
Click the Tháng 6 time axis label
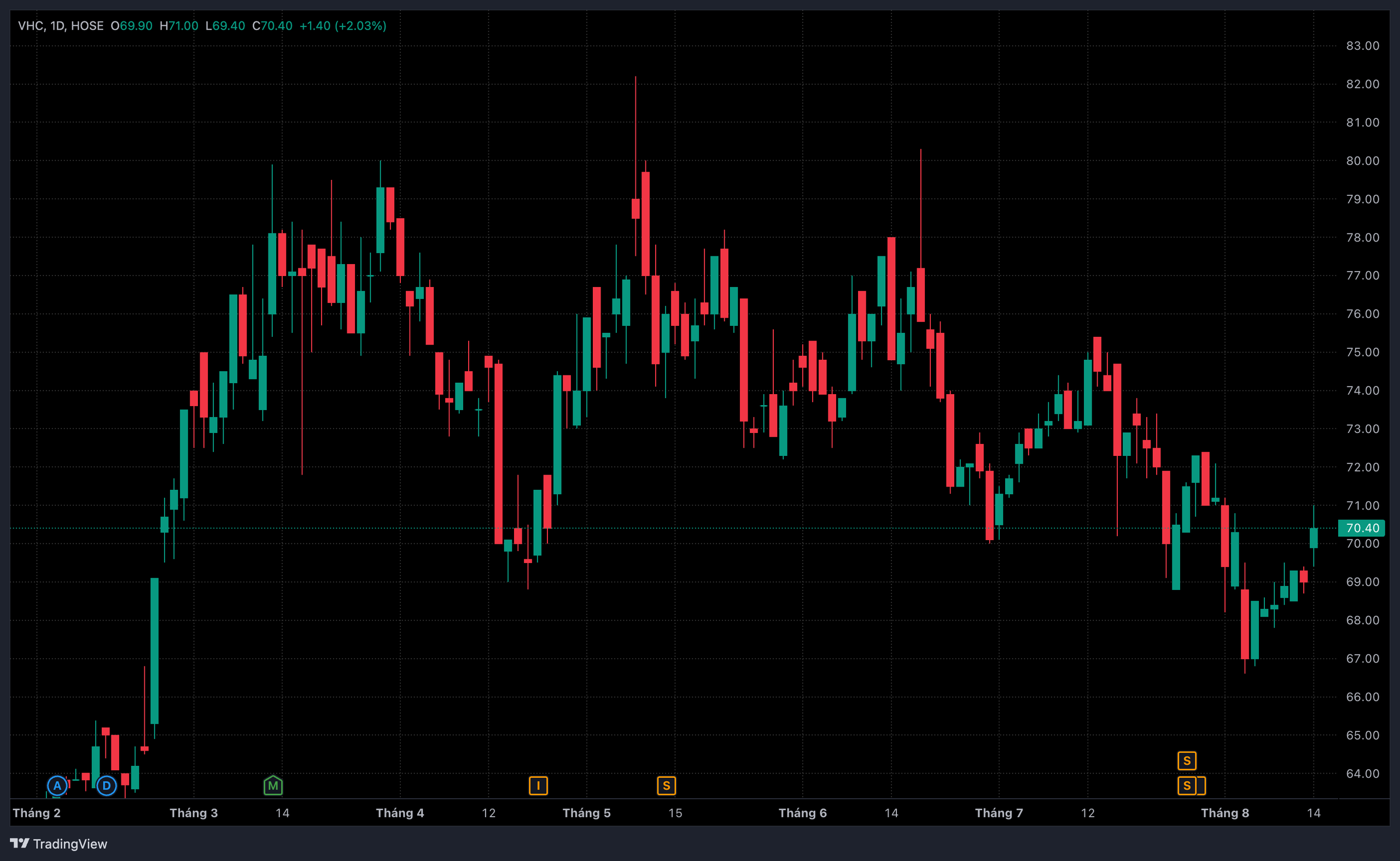[802, 812]
